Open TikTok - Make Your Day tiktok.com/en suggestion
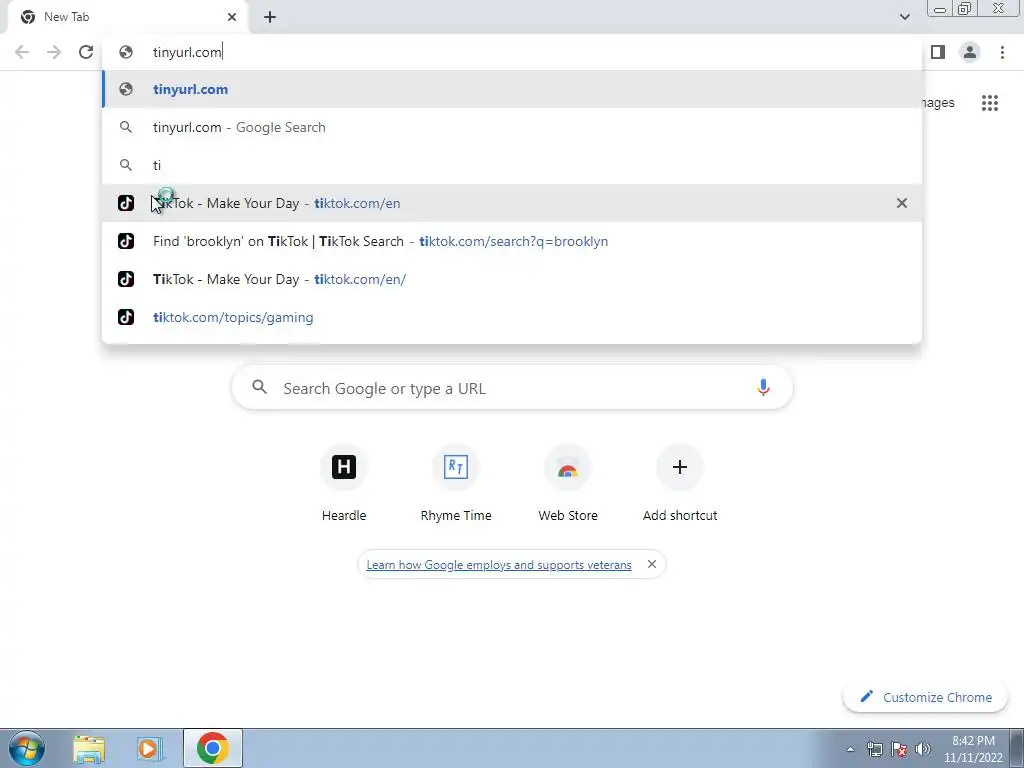This screenshot has height=768, width=1024. pos(512,203)
